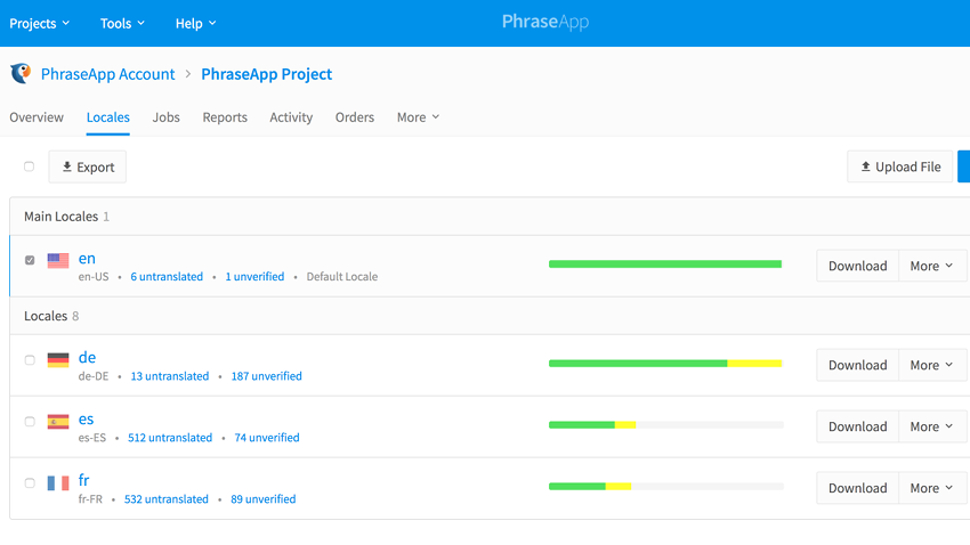
Task: Click the Default Locale label
Action: [x=342, y=277]
